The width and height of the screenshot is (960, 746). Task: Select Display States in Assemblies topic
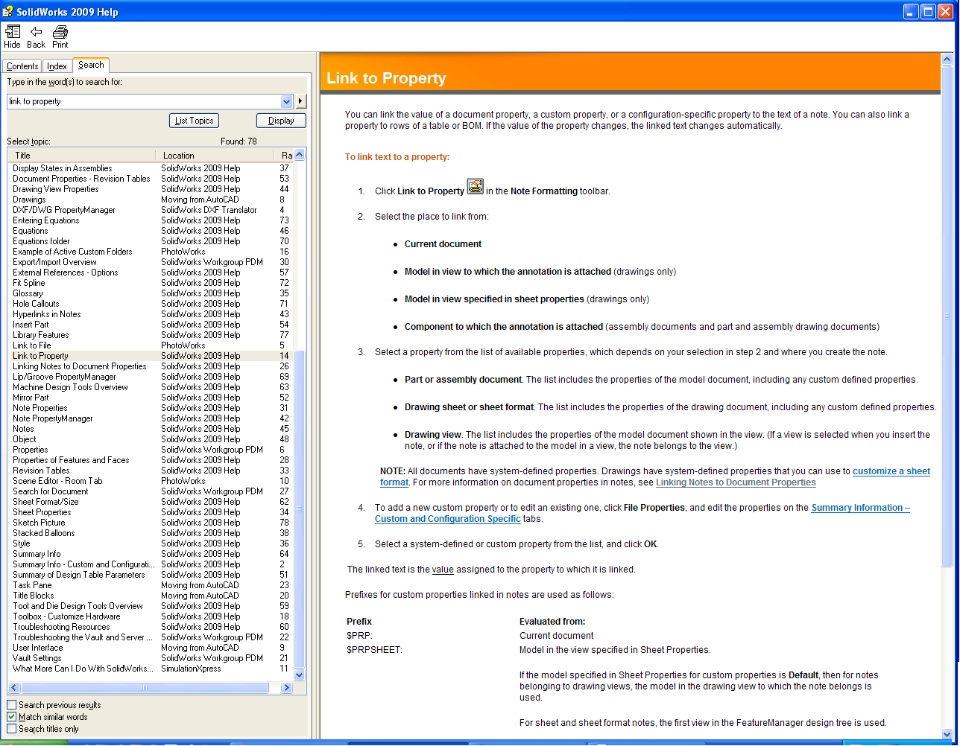point(62,168)
